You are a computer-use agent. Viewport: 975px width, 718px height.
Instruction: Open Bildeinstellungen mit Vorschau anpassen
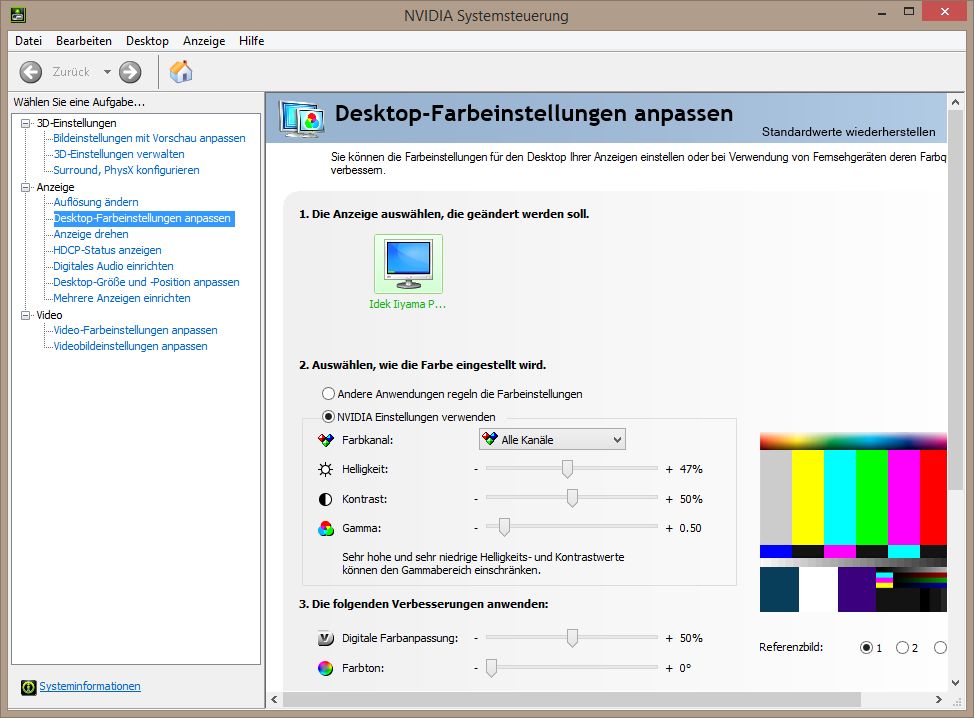pyautogui.click(x=149, y=138)
